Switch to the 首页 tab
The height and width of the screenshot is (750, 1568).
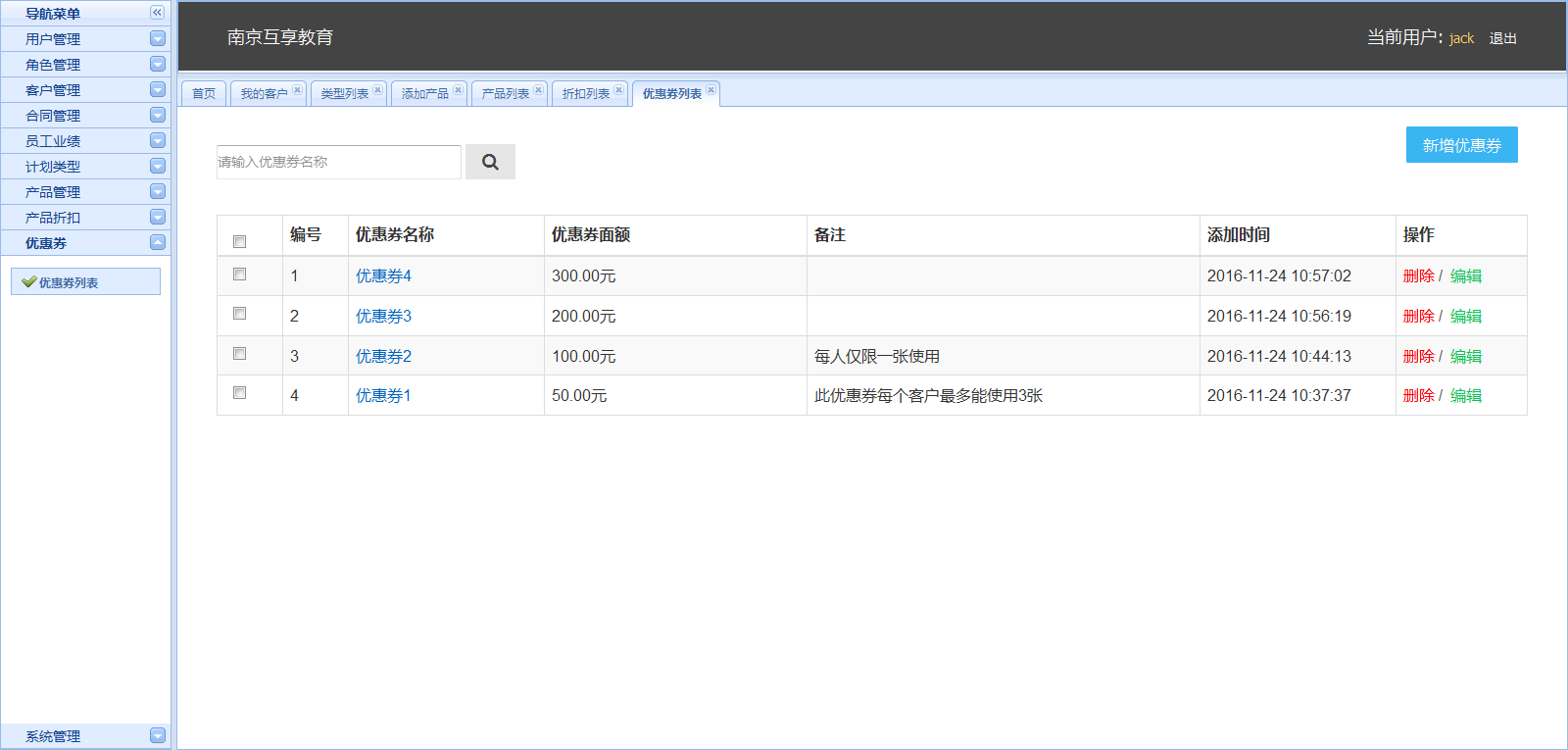(204, 94)
